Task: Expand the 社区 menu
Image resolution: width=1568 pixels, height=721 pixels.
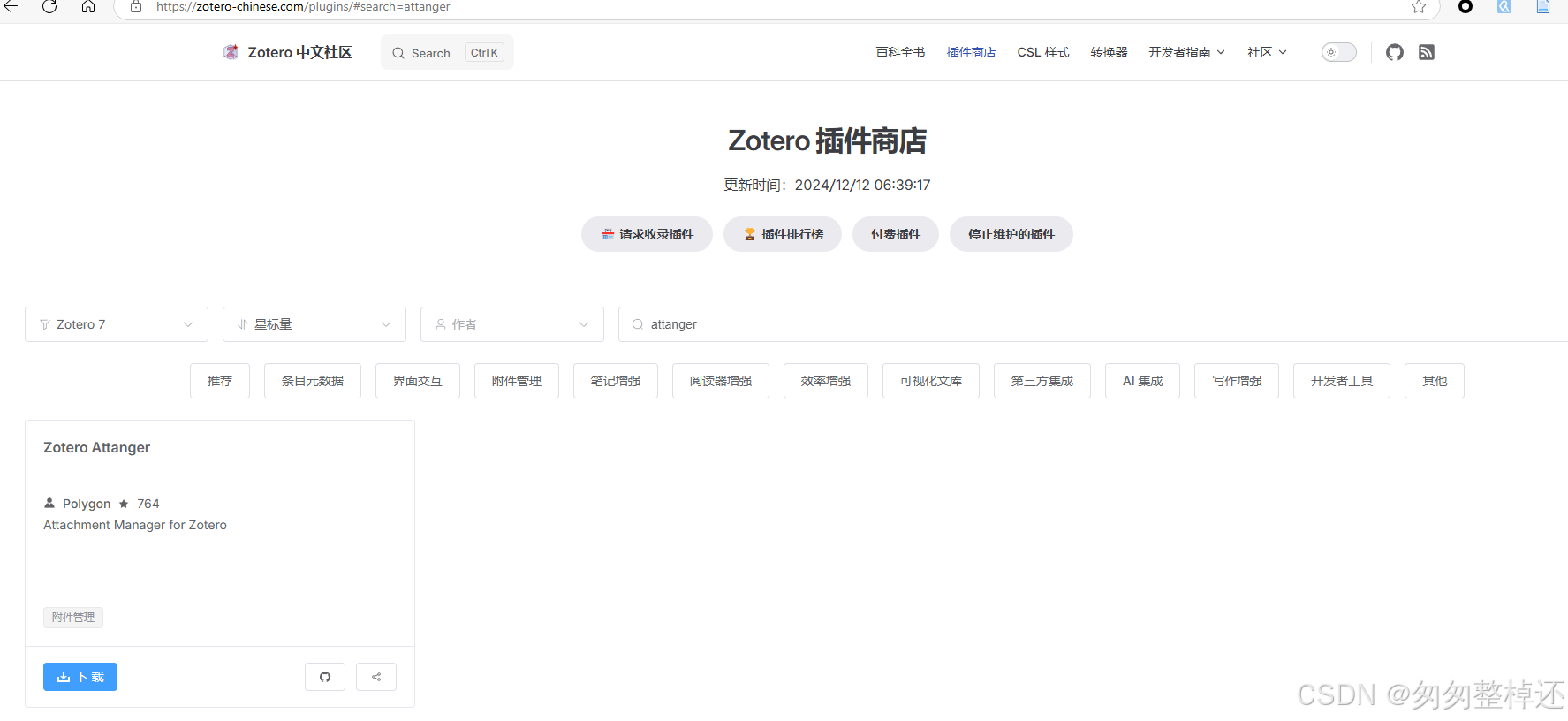Action: point(1267,52)
